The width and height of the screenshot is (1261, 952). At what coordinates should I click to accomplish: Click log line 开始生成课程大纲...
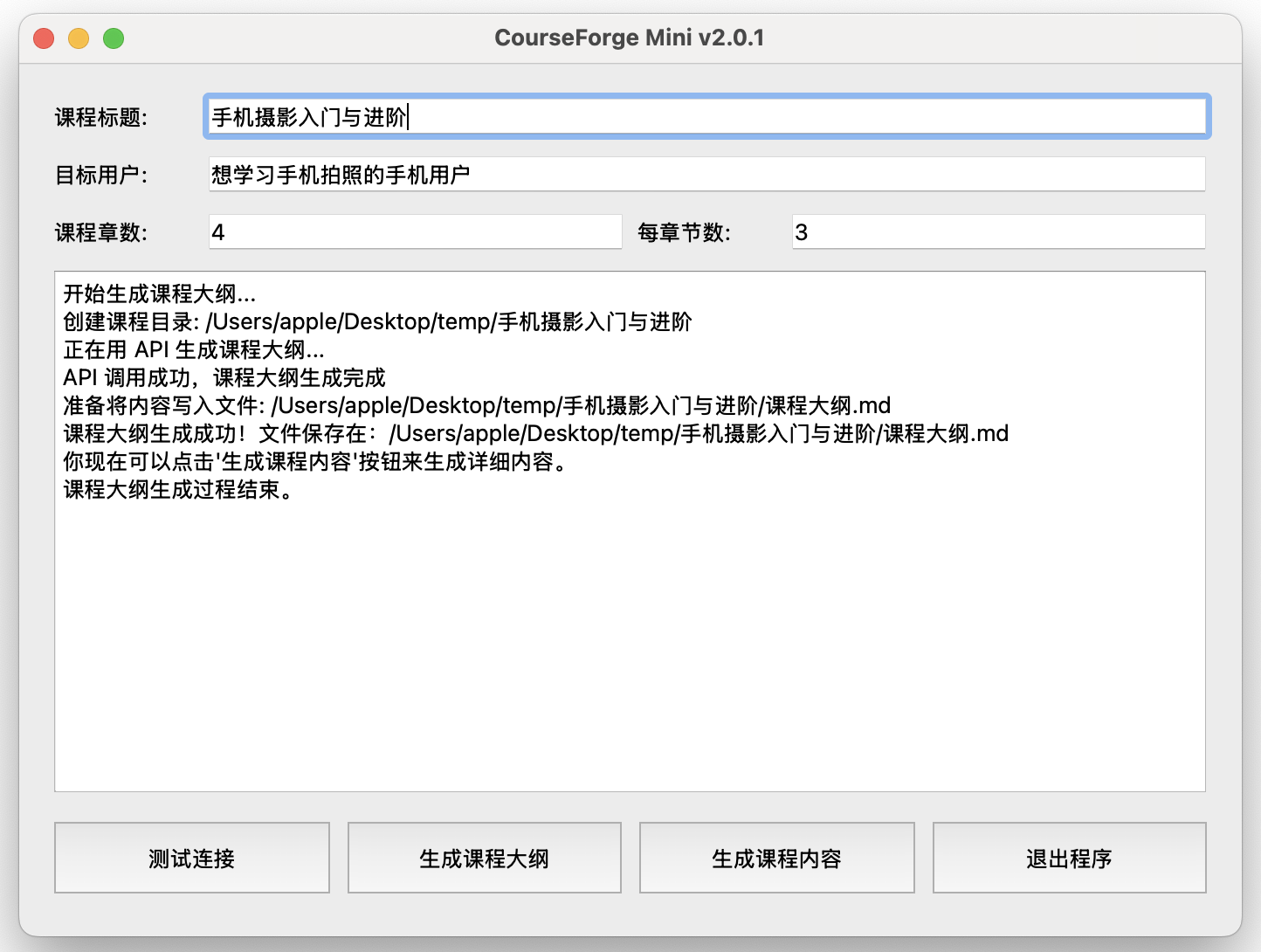click(159, 293)
